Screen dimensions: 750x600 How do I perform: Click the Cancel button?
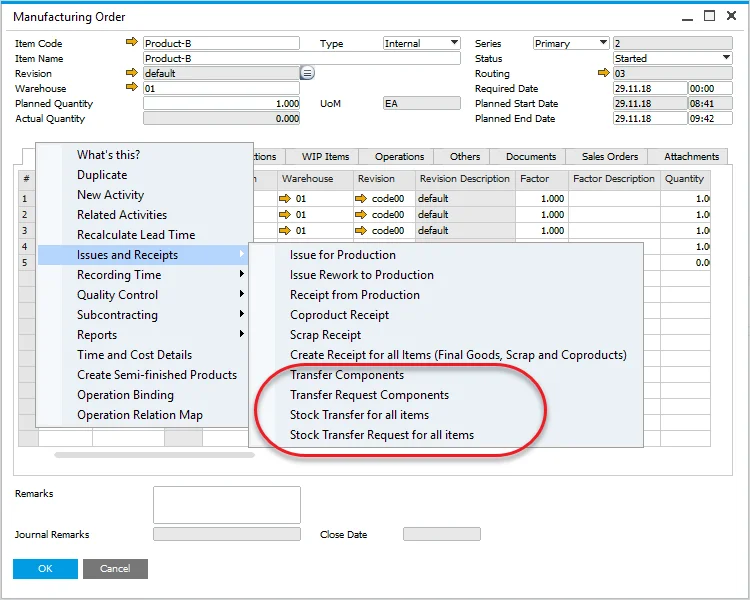pyautogui.click(x=115, y=568)
